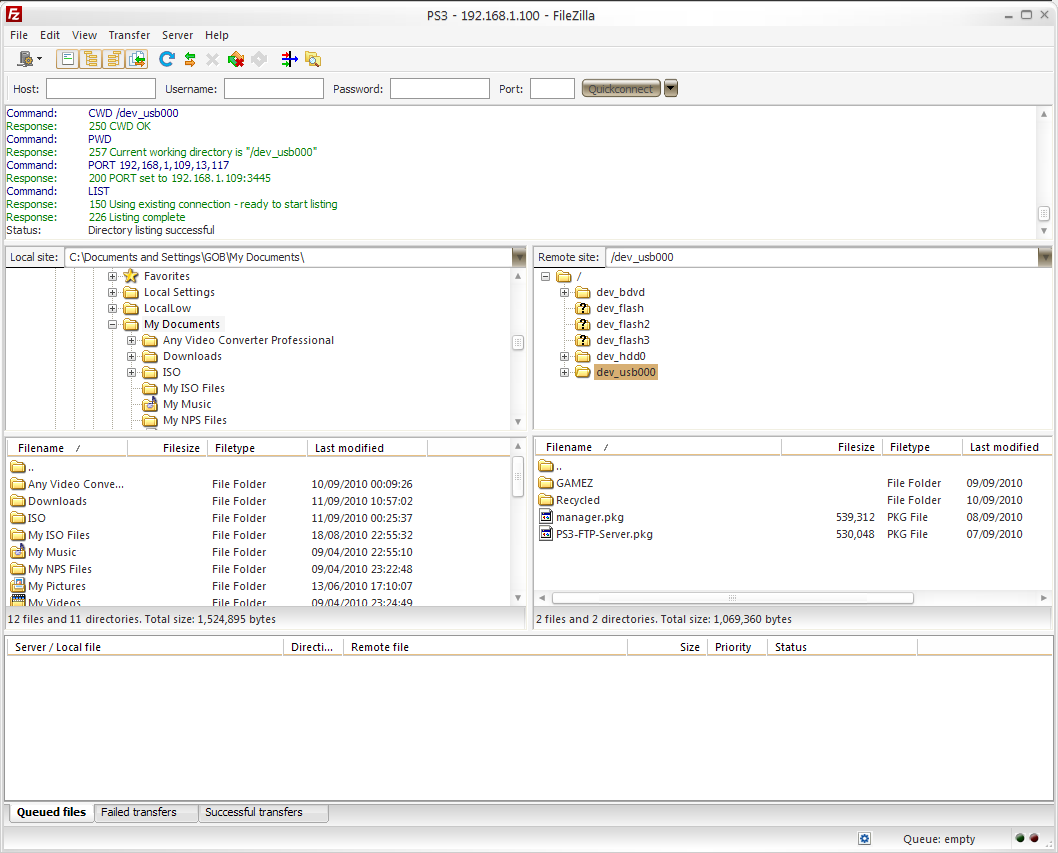Image resolution: width=1058 pixels, height=853 pixels.
Task: Open the Remote site path dropdown
Action: (x=1045, y=257)
